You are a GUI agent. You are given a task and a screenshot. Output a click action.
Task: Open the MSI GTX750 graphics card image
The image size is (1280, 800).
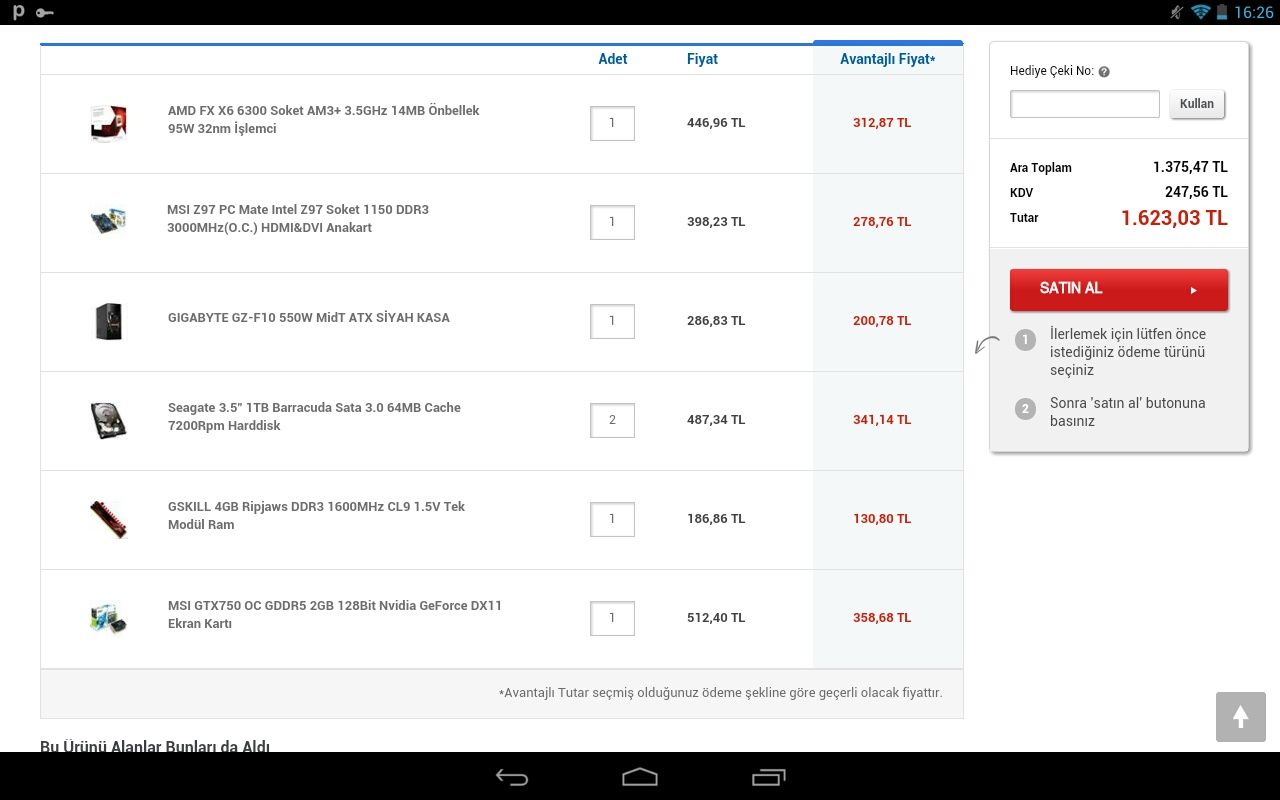click(108, 618)
